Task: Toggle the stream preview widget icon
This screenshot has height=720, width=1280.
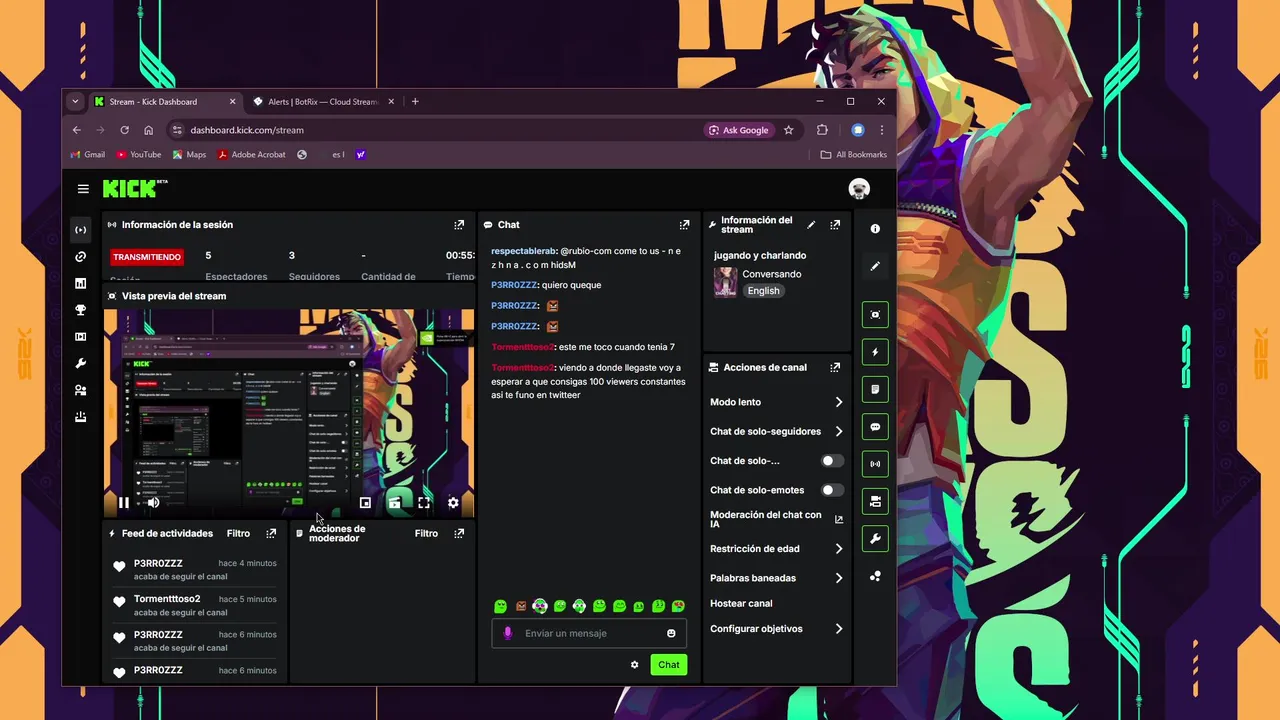Action: 875,315
